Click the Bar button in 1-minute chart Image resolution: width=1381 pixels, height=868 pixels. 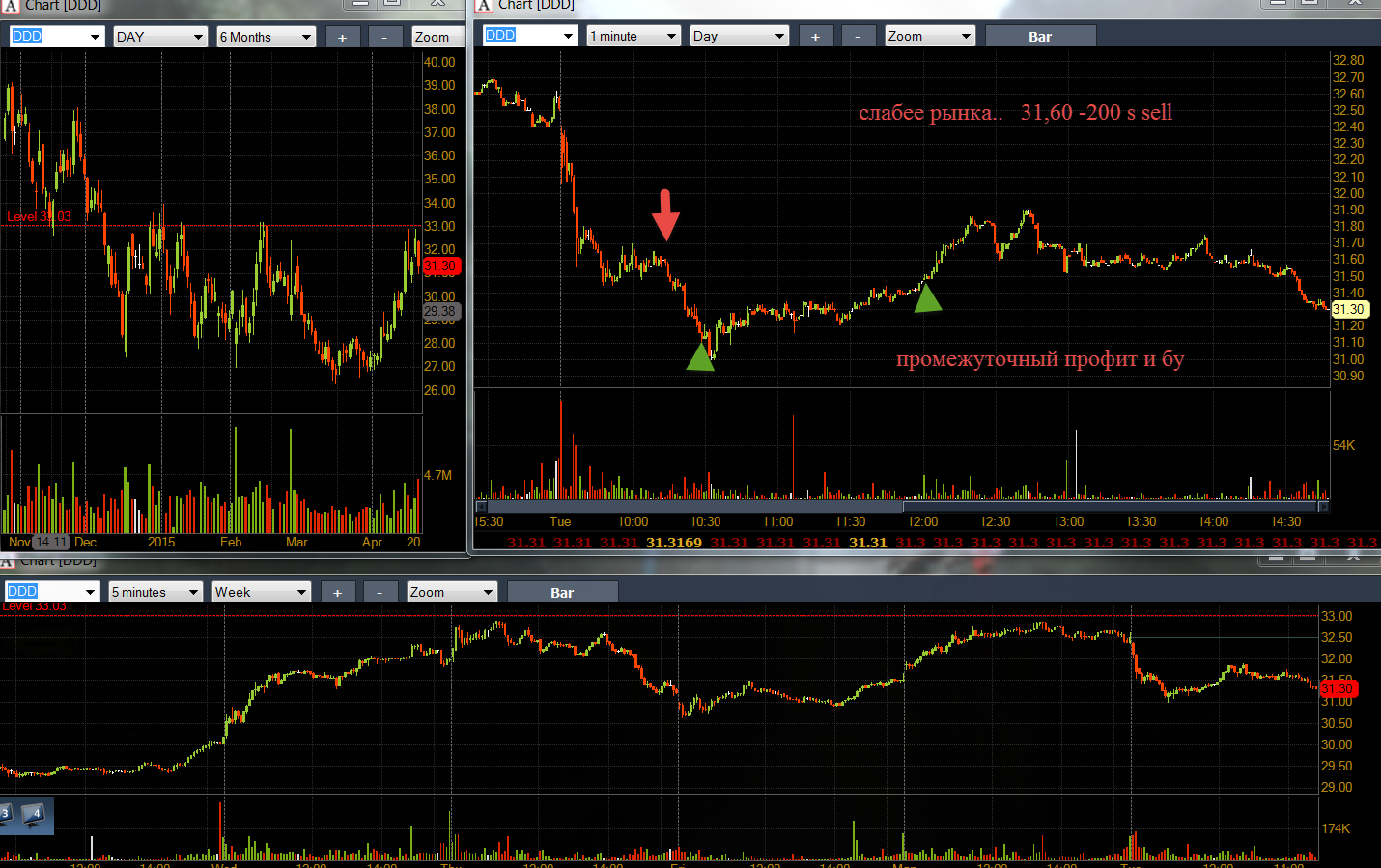pyautogui.click(x=1040, y=36)
